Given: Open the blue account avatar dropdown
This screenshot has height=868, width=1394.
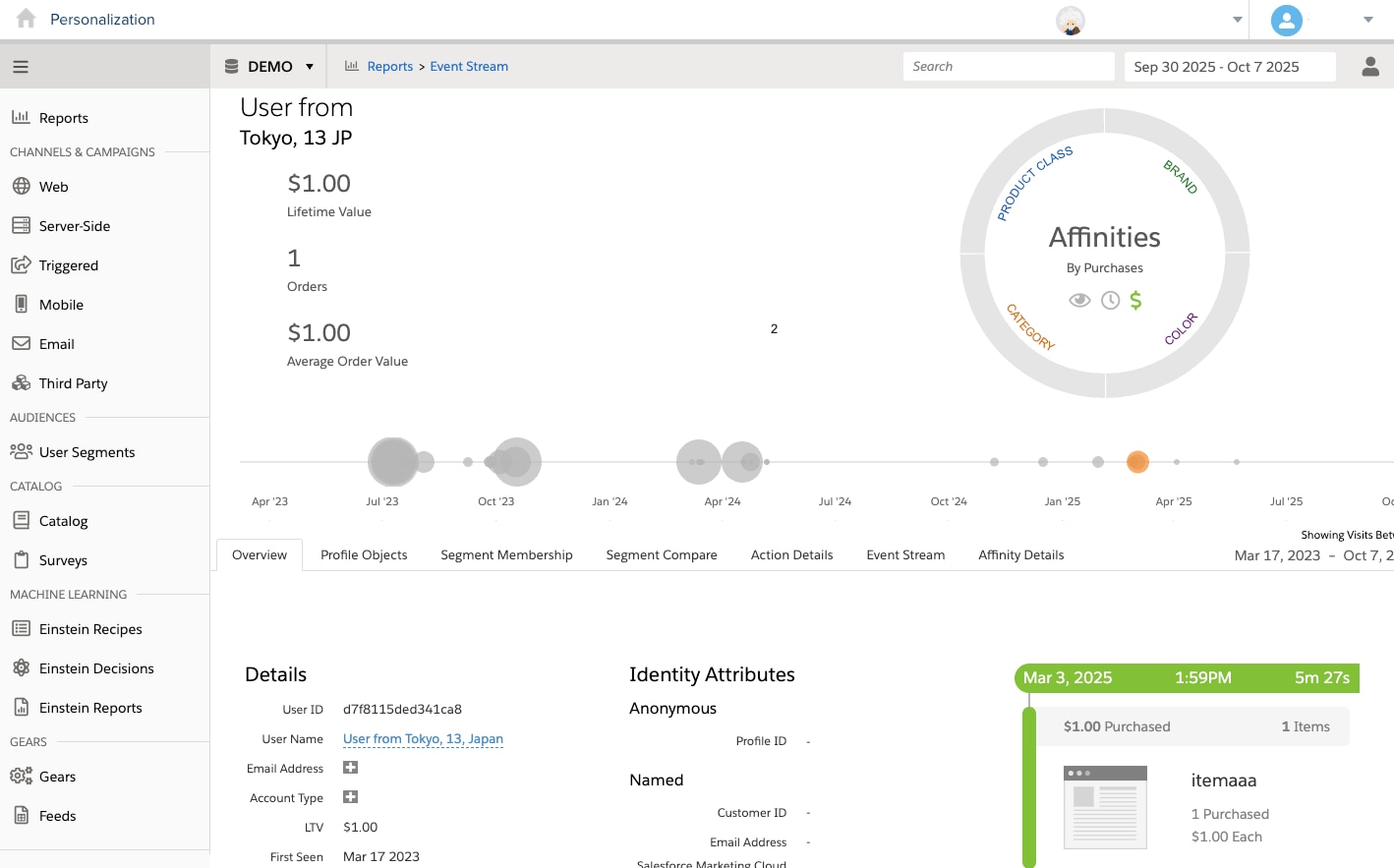Looking at the screenshot, I should pos(1367,20).
